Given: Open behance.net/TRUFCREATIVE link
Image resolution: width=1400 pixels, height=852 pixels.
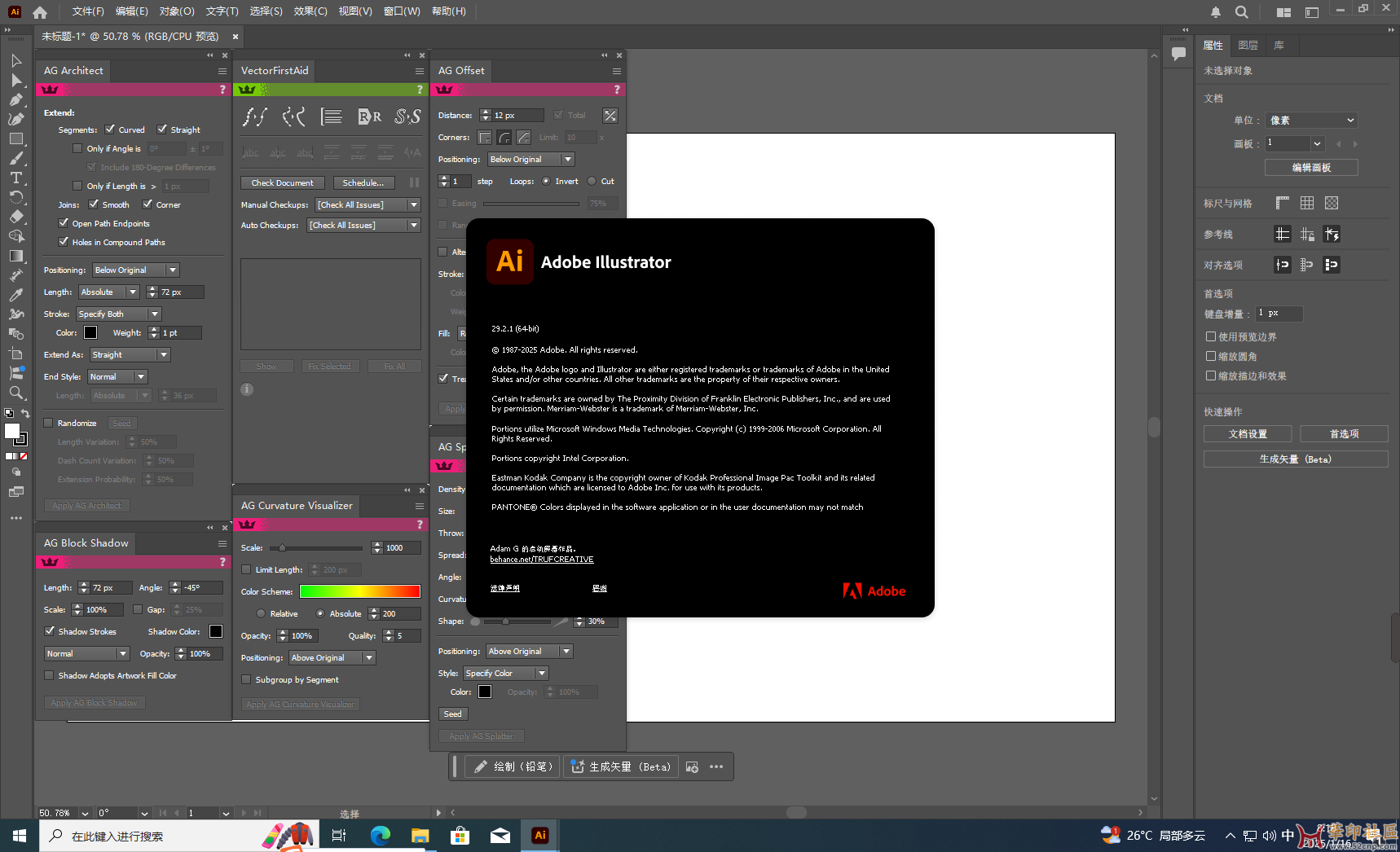Looking at the screenshot, I should 542,560.
